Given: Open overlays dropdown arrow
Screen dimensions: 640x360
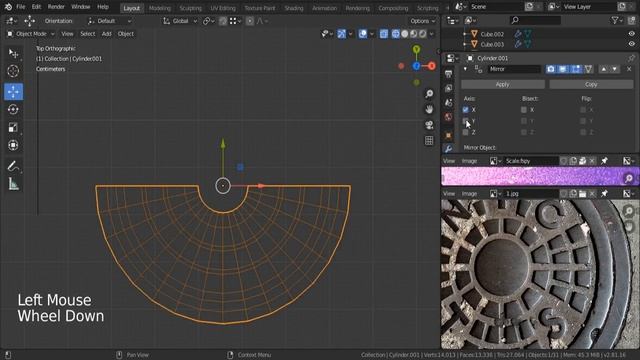Looking at the screenshot, I should [x=372, y=34].
